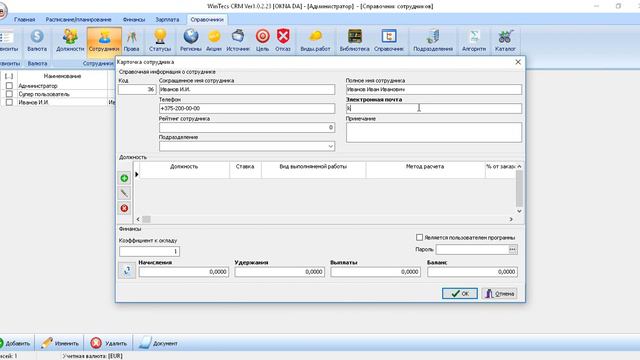Click the Метод расчета column header
640x360 pixels.
pos(425,167)
